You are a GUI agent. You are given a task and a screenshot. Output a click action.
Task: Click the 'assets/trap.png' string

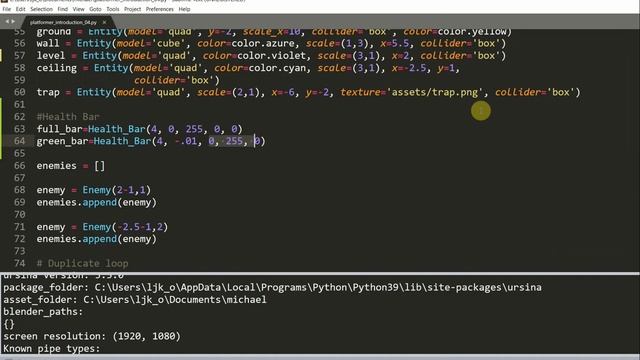(x=434, y=92)
